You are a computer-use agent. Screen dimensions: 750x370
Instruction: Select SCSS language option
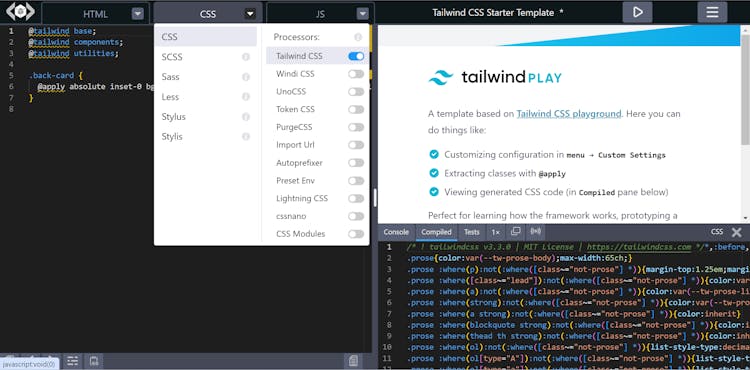tap(206, 57)
